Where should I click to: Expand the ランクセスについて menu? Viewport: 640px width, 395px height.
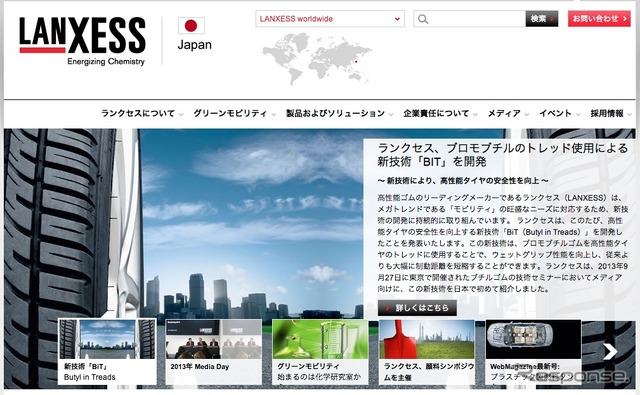coord(142,113)
